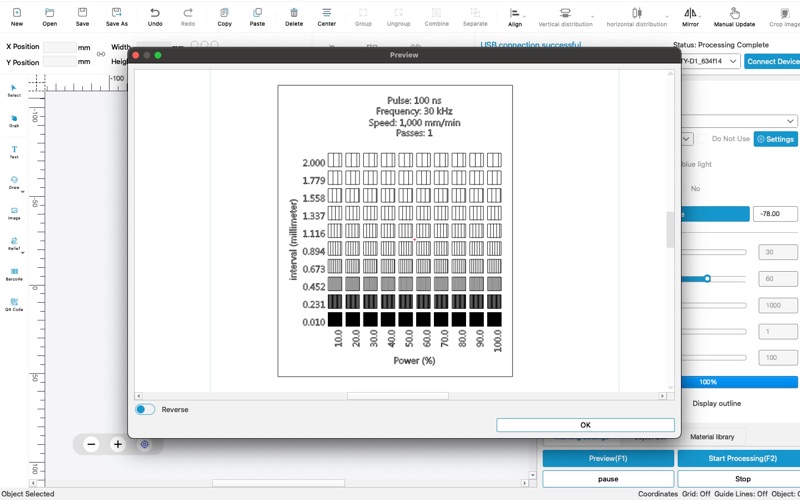Choose the Barcode tool
The width and height of the screenshot is (800, 500).
pos(14,274)
